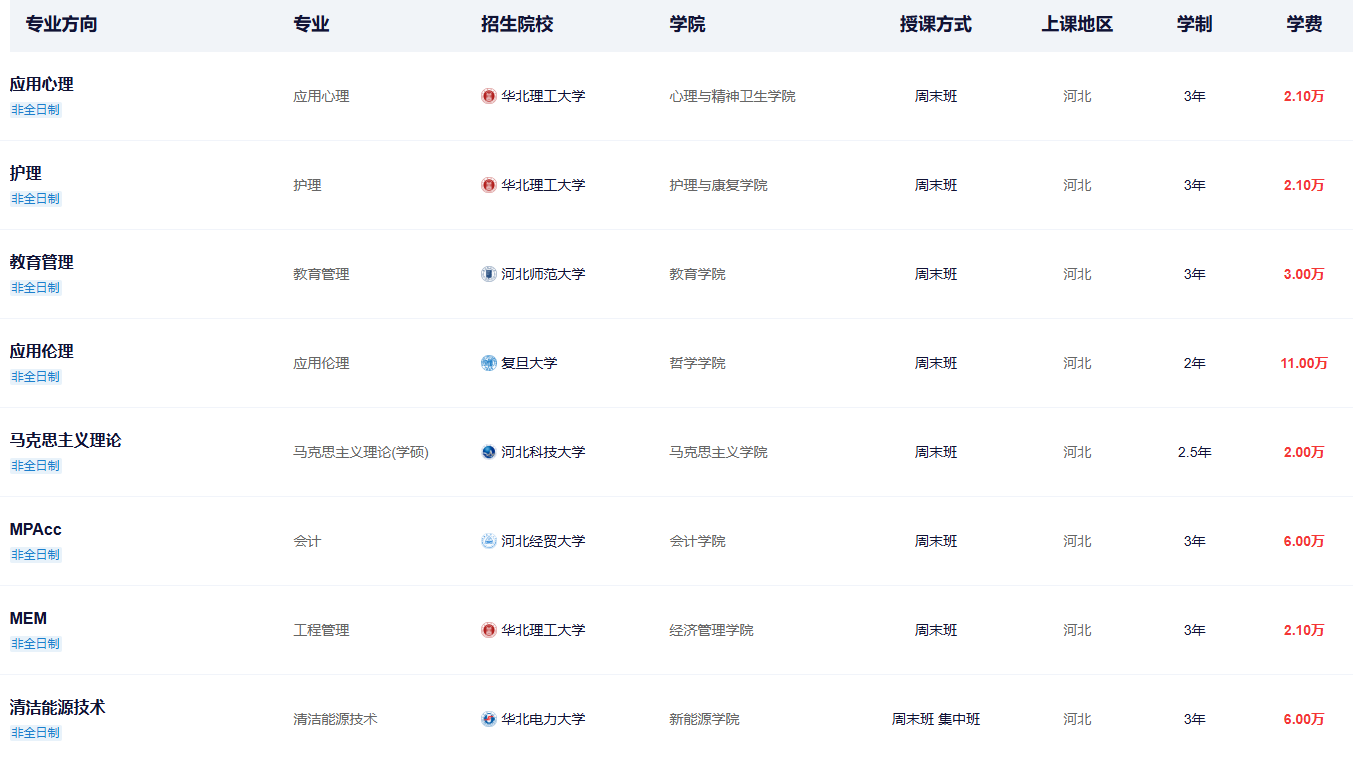
Task: Open the bold 护理 program title
Action: [26, 173]
